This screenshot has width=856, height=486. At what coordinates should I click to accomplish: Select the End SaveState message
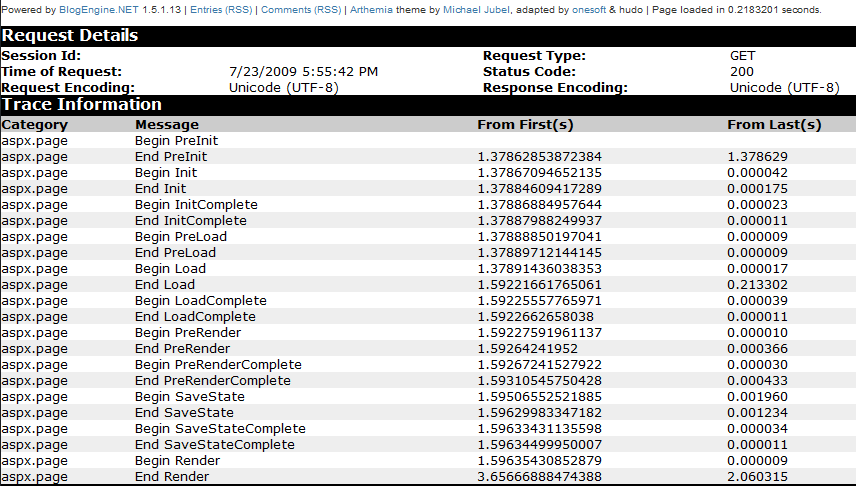click(x=185, y=413)
